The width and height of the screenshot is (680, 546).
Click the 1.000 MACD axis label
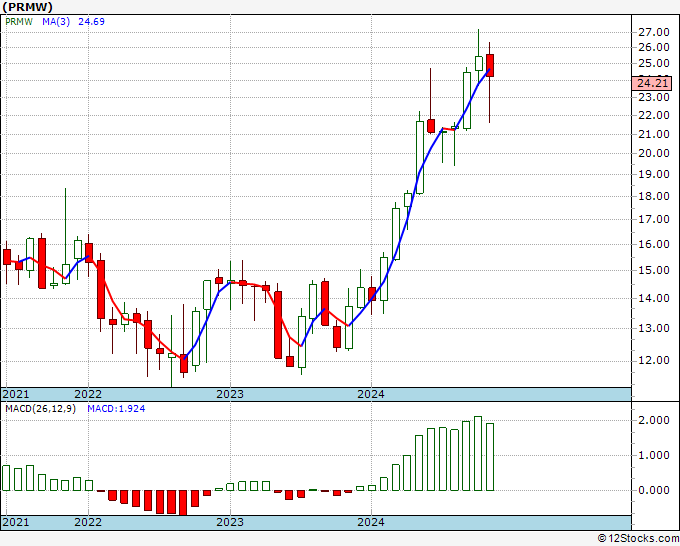[x=654, y=455]
